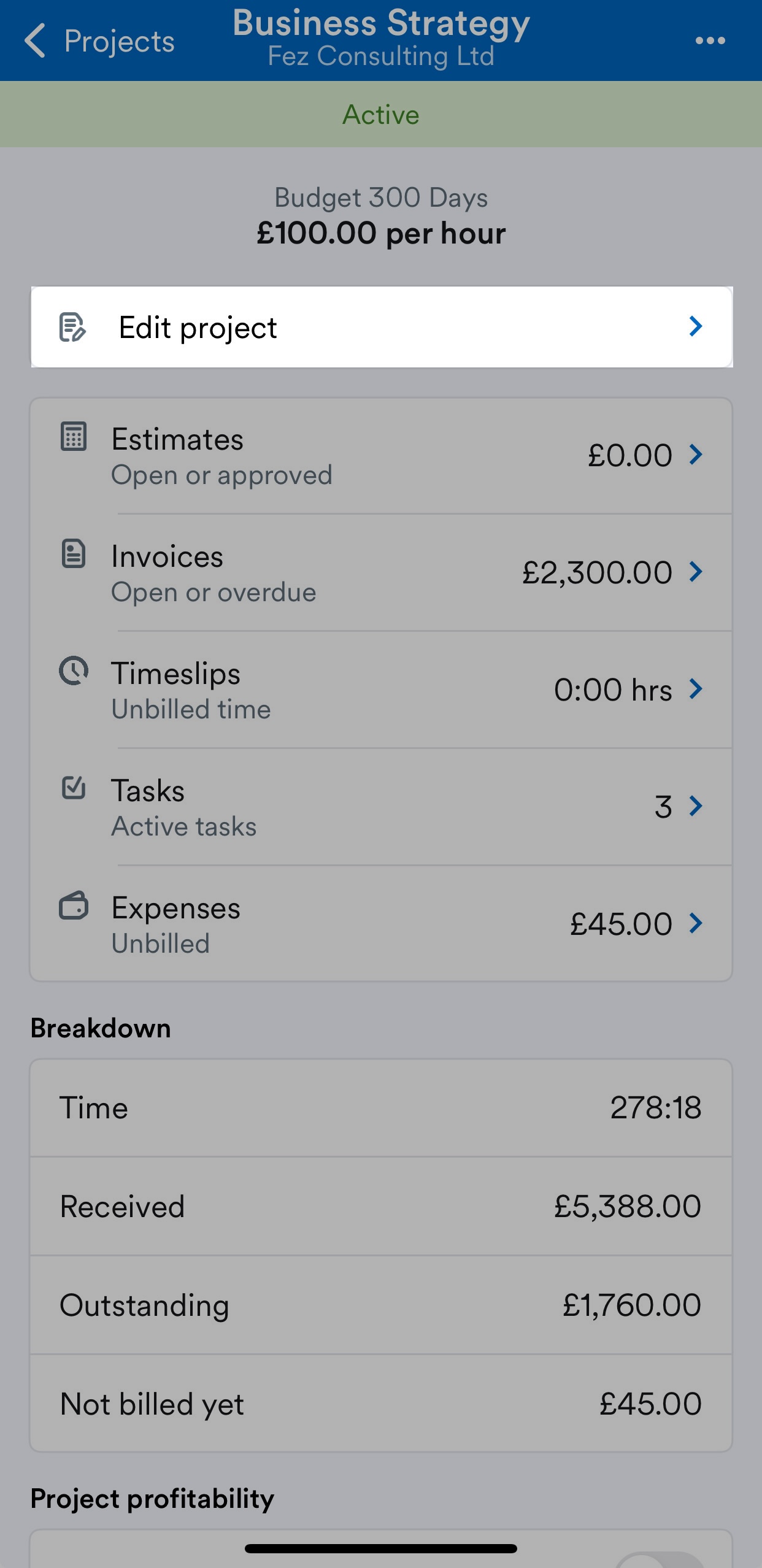This screenshot has height=1568, width=762.
Task: Tap the Estimates calculator icon
Action: tap(74, 437)
